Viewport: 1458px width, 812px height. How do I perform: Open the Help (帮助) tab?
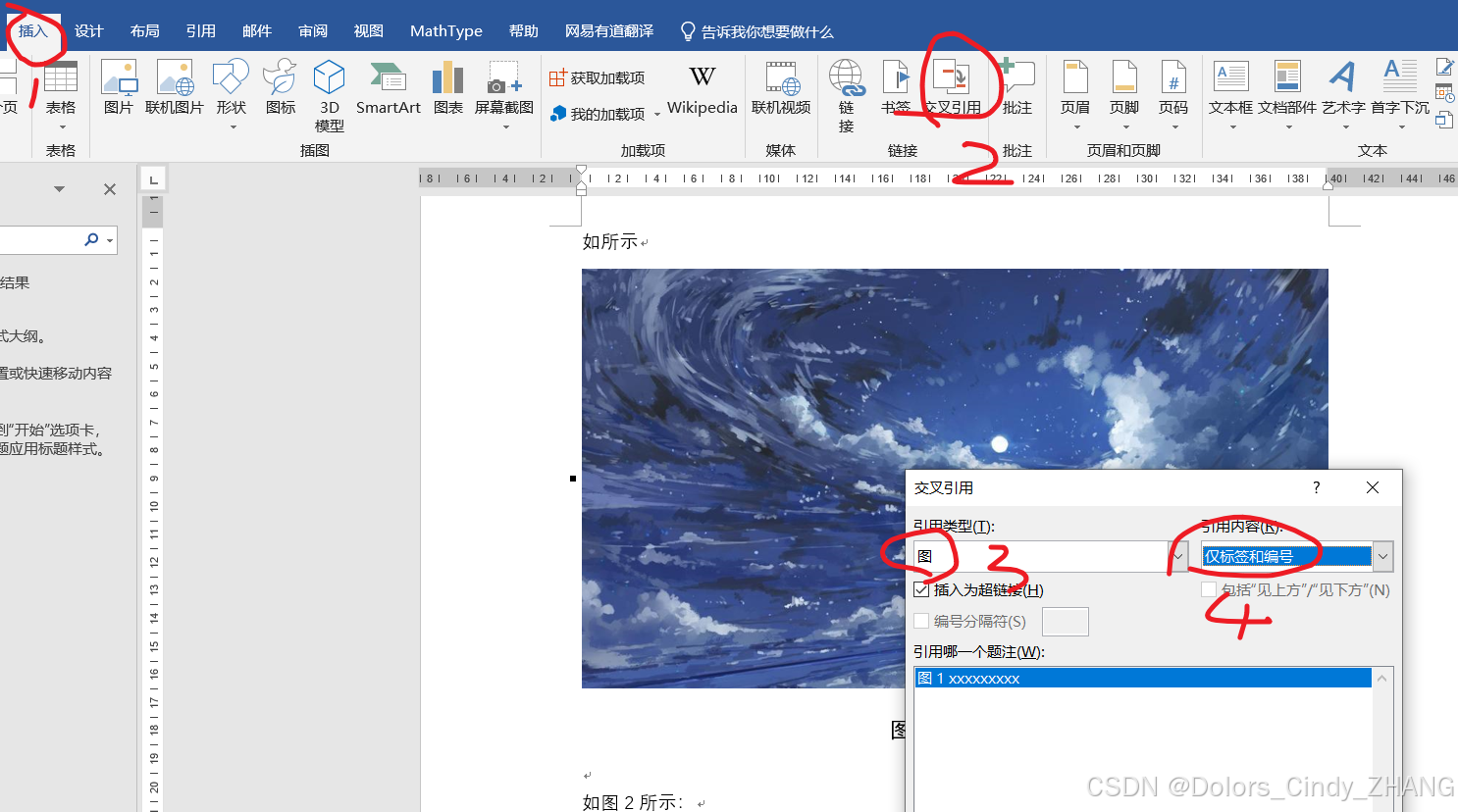pos(523,31)
